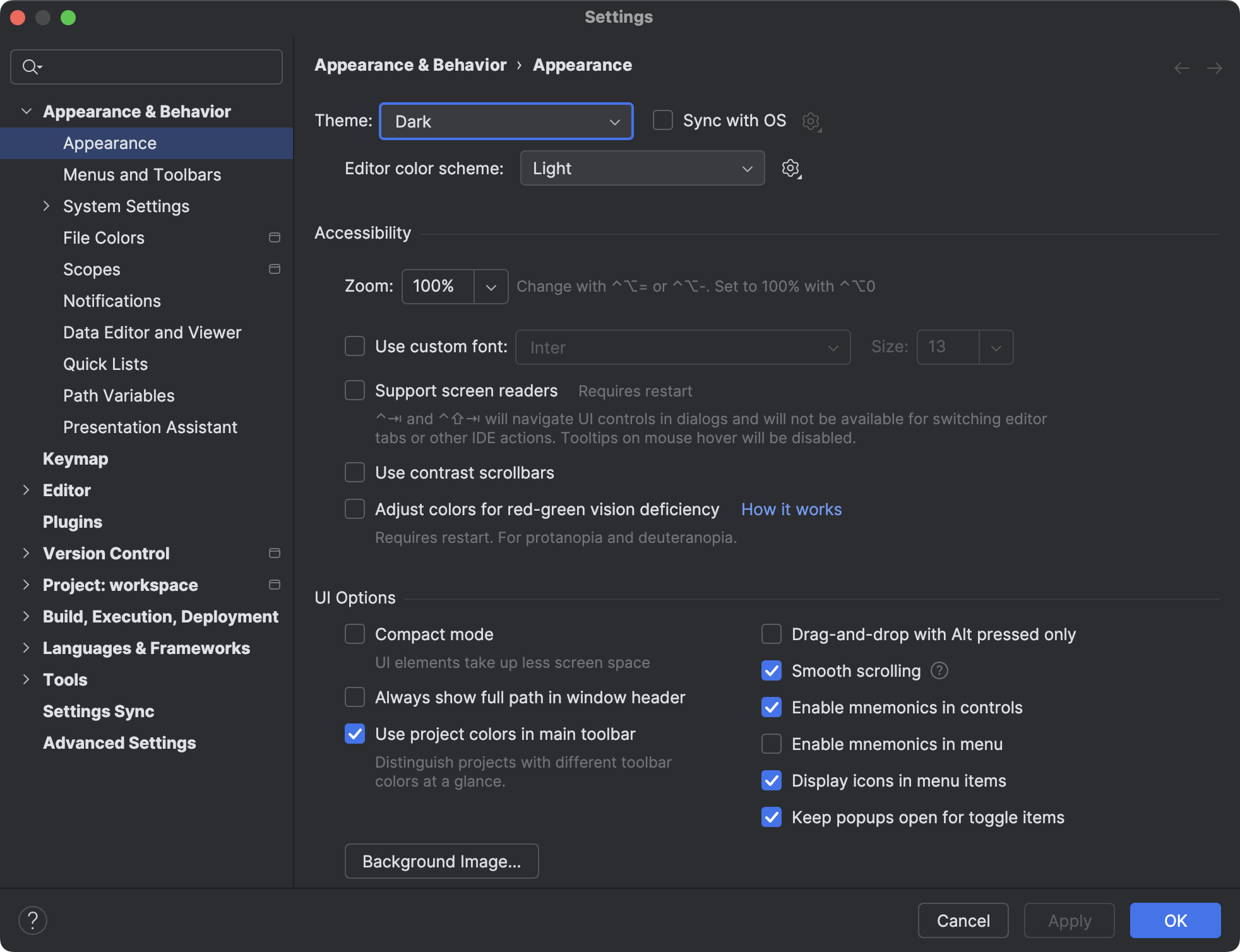Enable Sync with OS checkbox
Image resolution: width=1240 pixels, height=952 pixels.
click(663, 120)
